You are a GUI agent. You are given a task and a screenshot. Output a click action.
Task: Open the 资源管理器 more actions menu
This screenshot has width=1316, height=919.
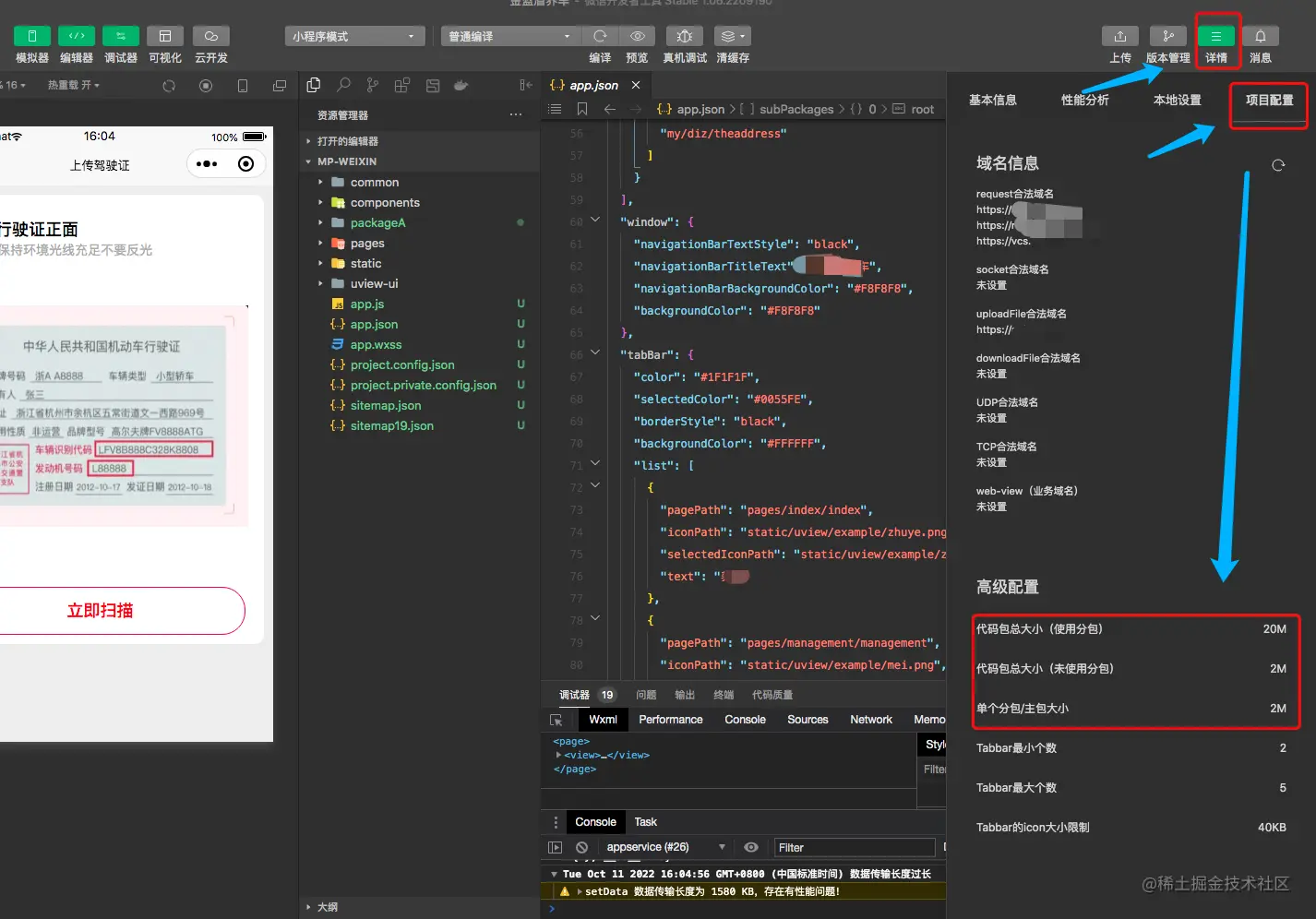(x=516, y=115)
